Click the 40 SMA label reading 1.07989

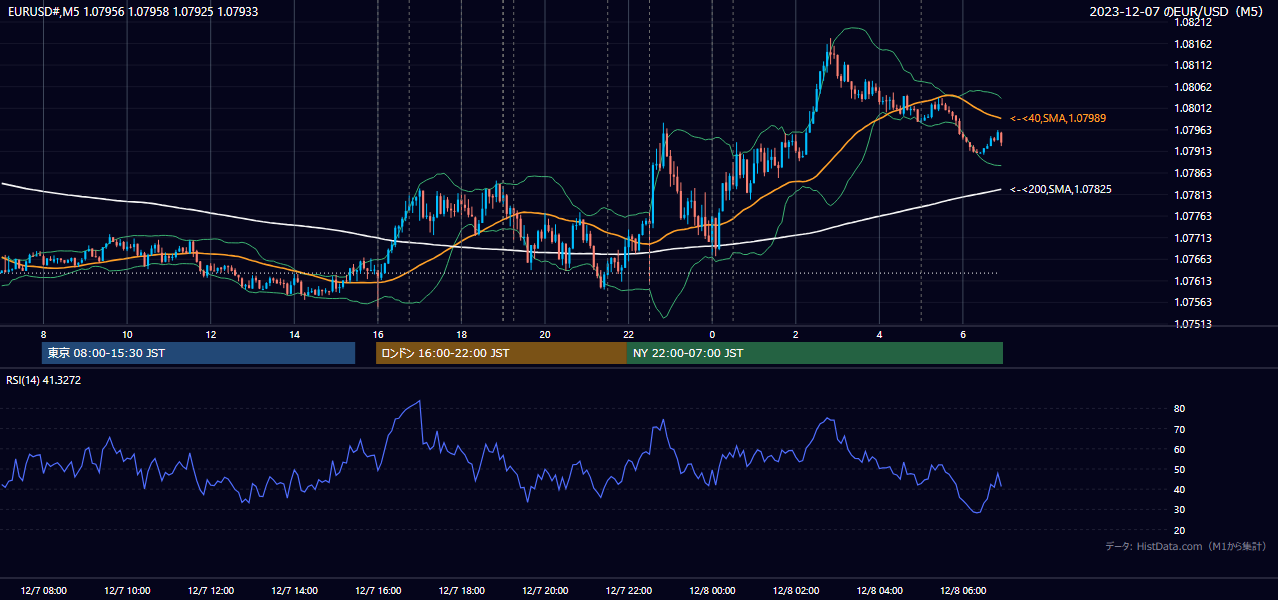tap(1057, 118)
